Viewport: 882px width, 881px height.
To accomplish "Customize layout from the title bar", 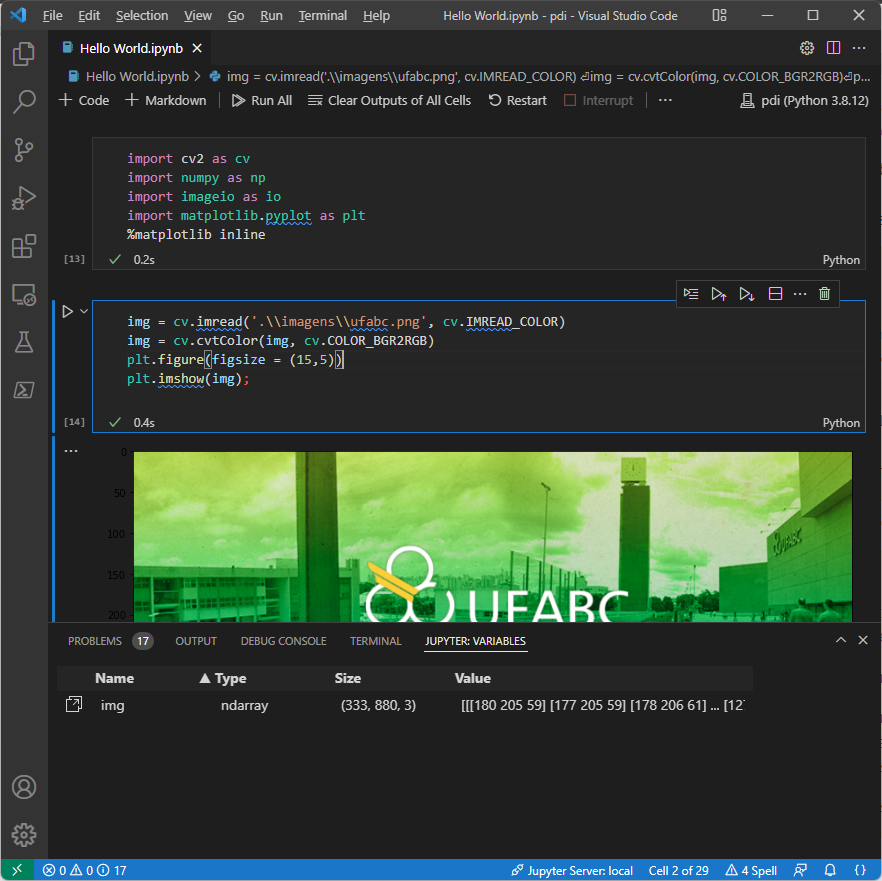I will coord(719,15).
